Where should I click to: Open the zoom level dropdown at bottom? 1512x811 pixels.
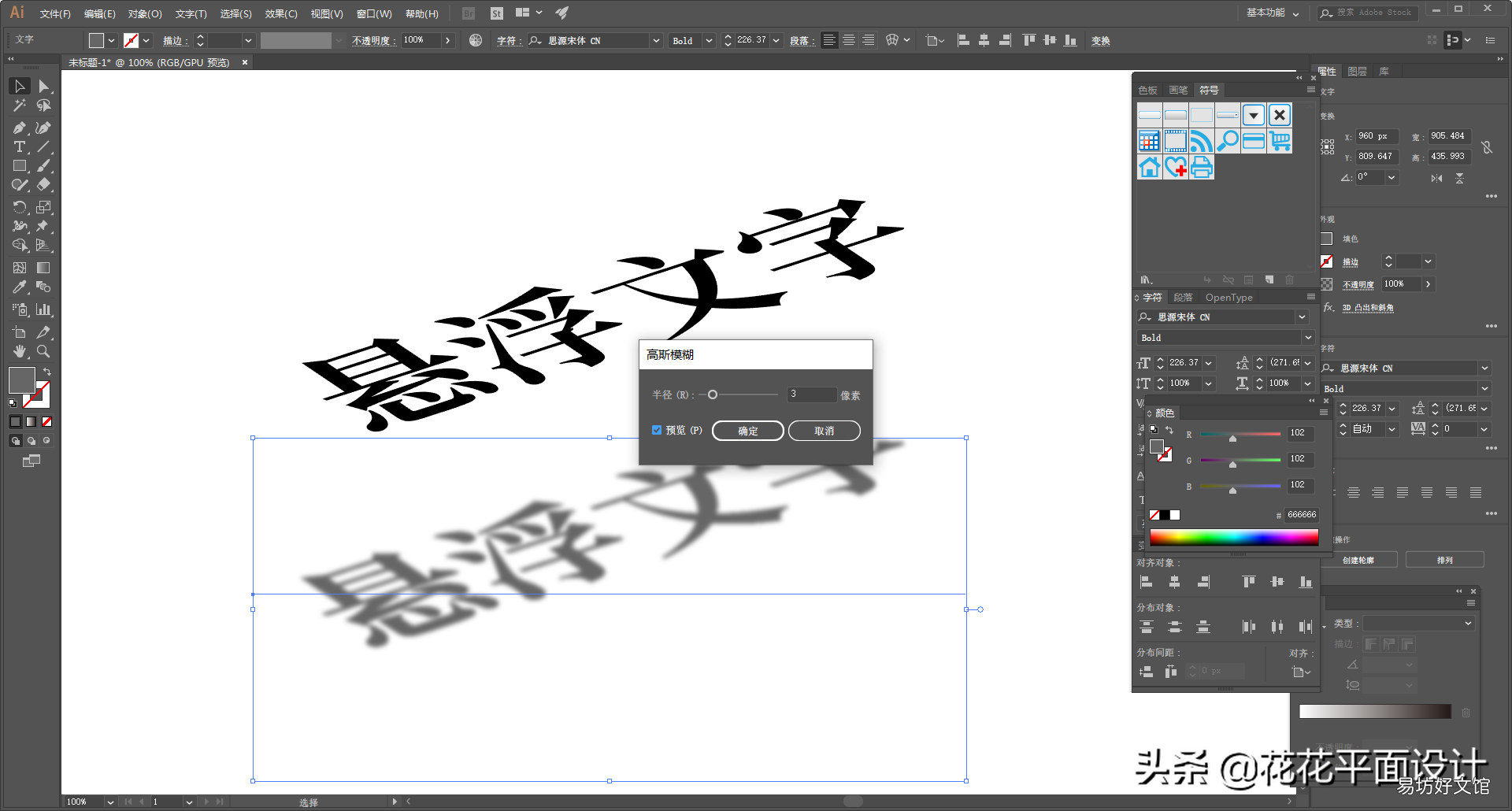(110, 802)
